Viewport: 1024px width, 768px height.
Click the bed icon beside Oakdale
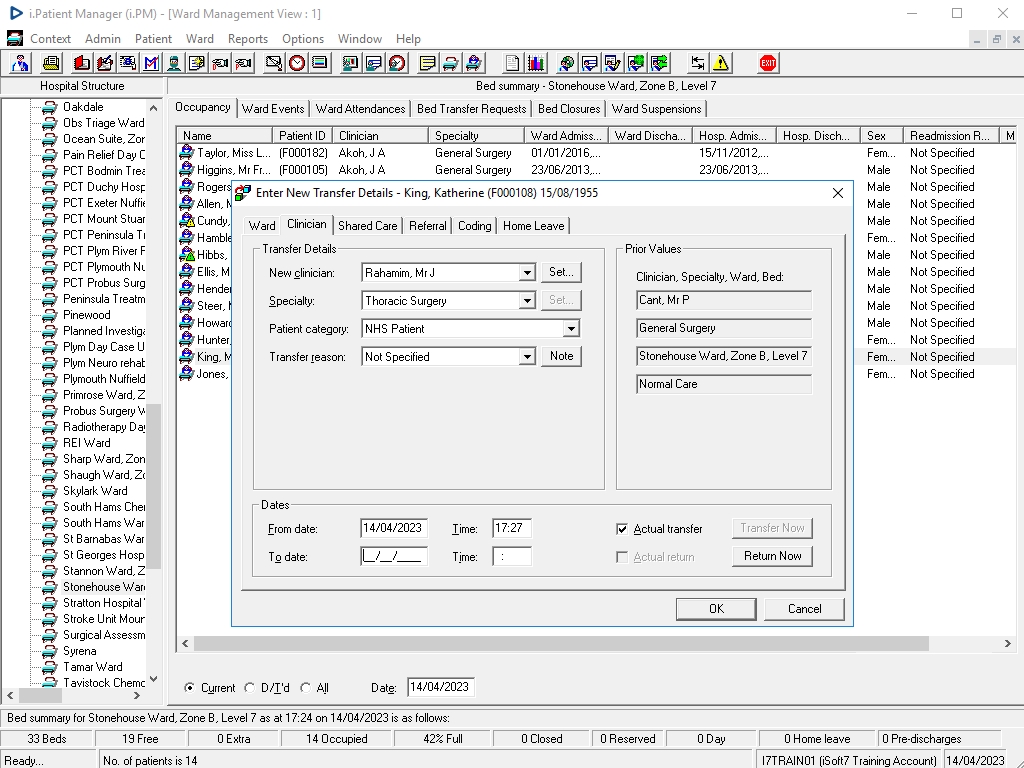point(50,107)
